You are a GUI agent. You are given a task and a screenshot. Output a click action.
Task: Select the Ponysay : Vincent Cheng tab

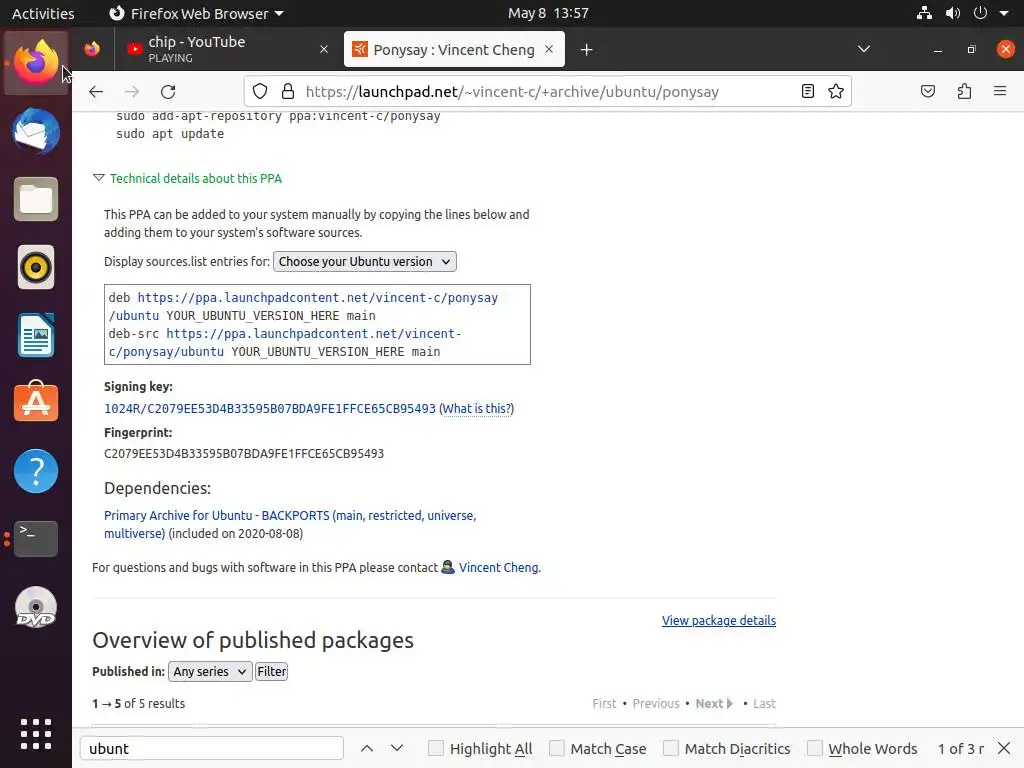click(454, 49)
